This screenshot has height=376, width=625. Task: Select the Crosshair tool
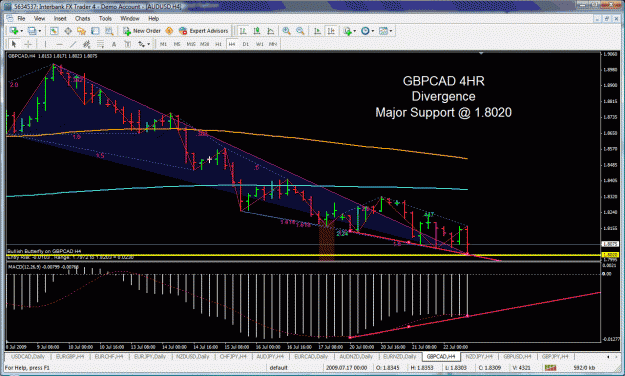pyautogui.click(x=28, y=44)
